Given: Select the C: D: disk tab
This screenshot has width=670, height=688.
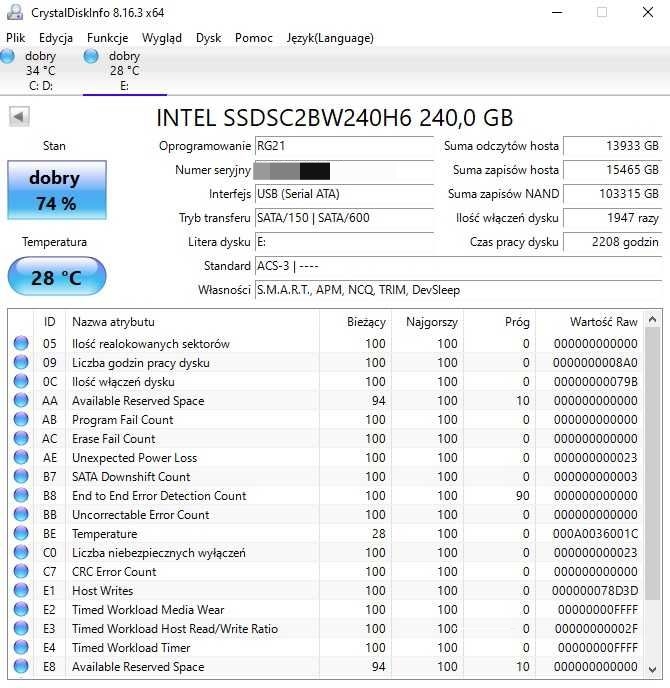Looking at the screenshot, I should pos(41,71).
